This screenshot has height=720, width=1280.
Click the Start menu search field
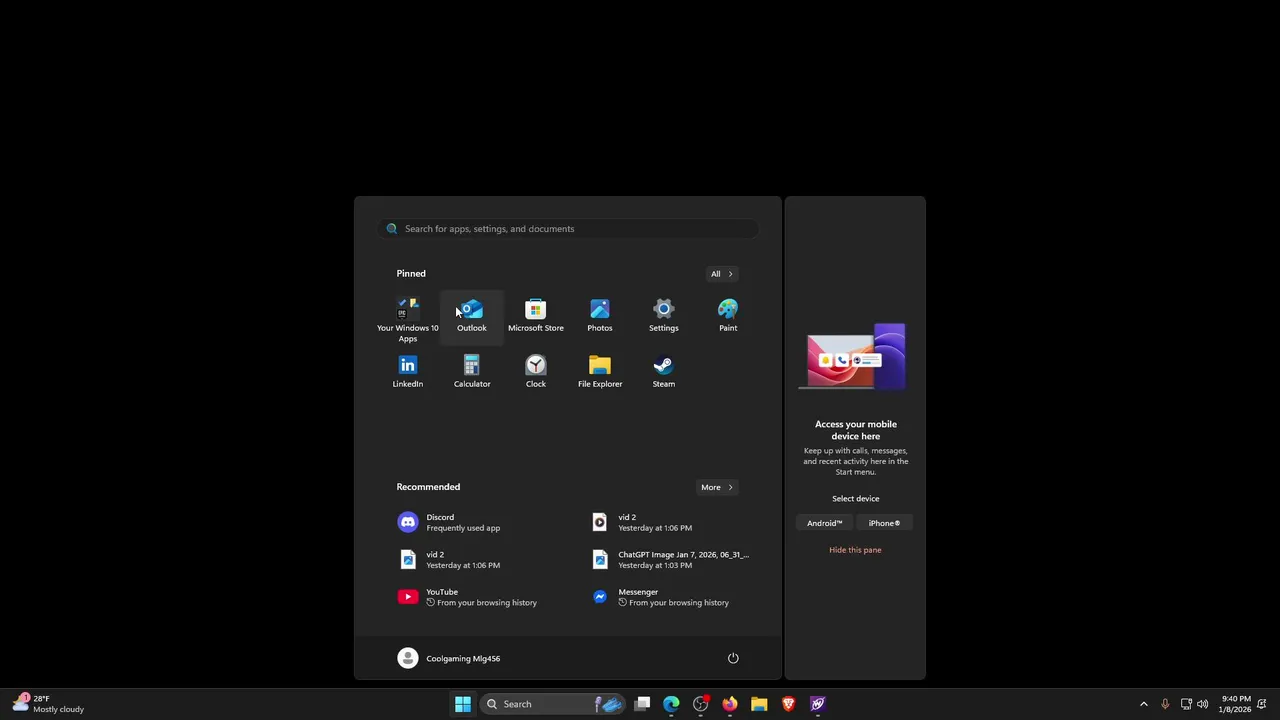pos(568,229)
